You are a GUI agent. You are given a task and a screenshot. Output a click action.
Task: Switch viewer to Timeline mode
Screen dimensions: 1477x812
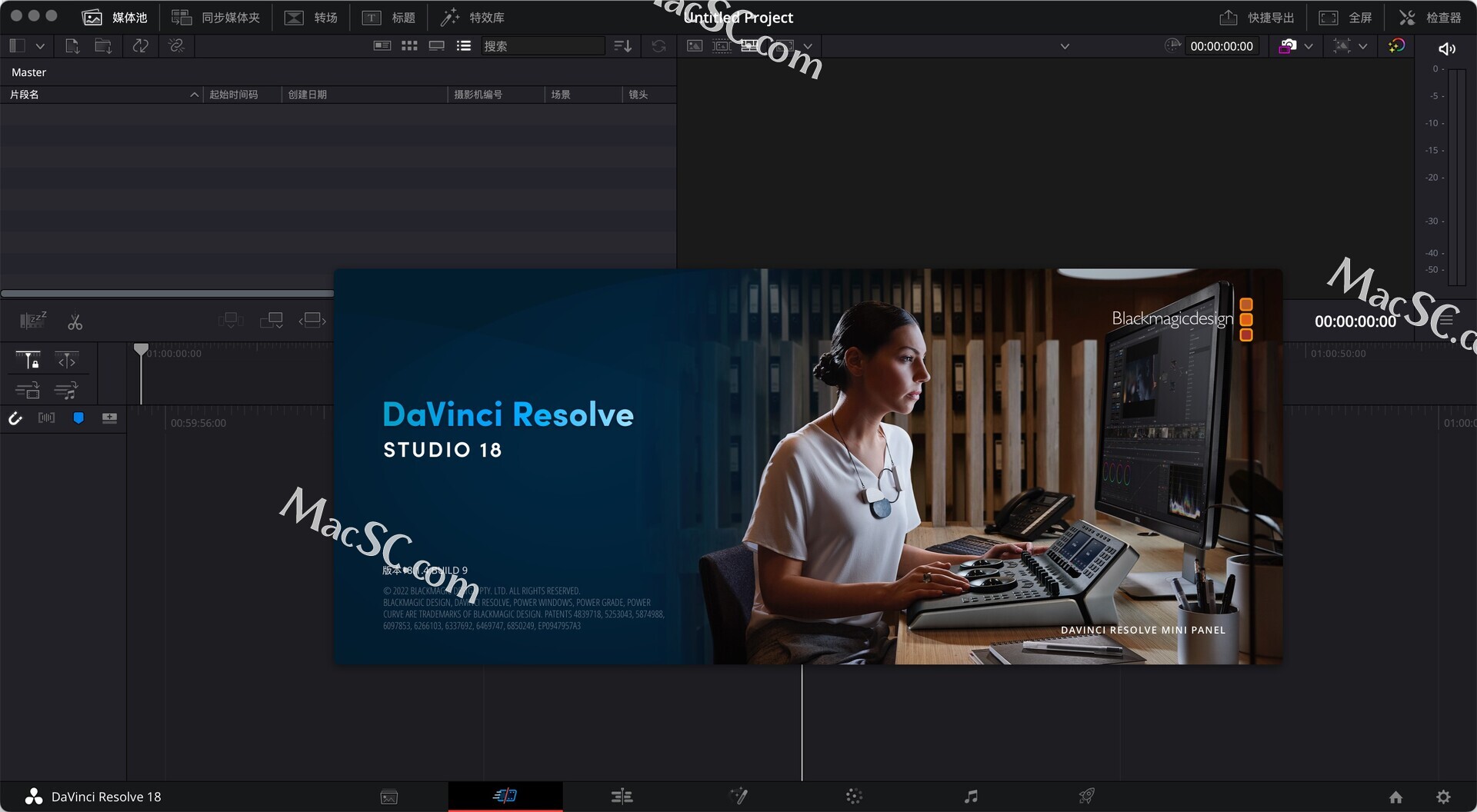pyautogui.click(x=749, y=46)
